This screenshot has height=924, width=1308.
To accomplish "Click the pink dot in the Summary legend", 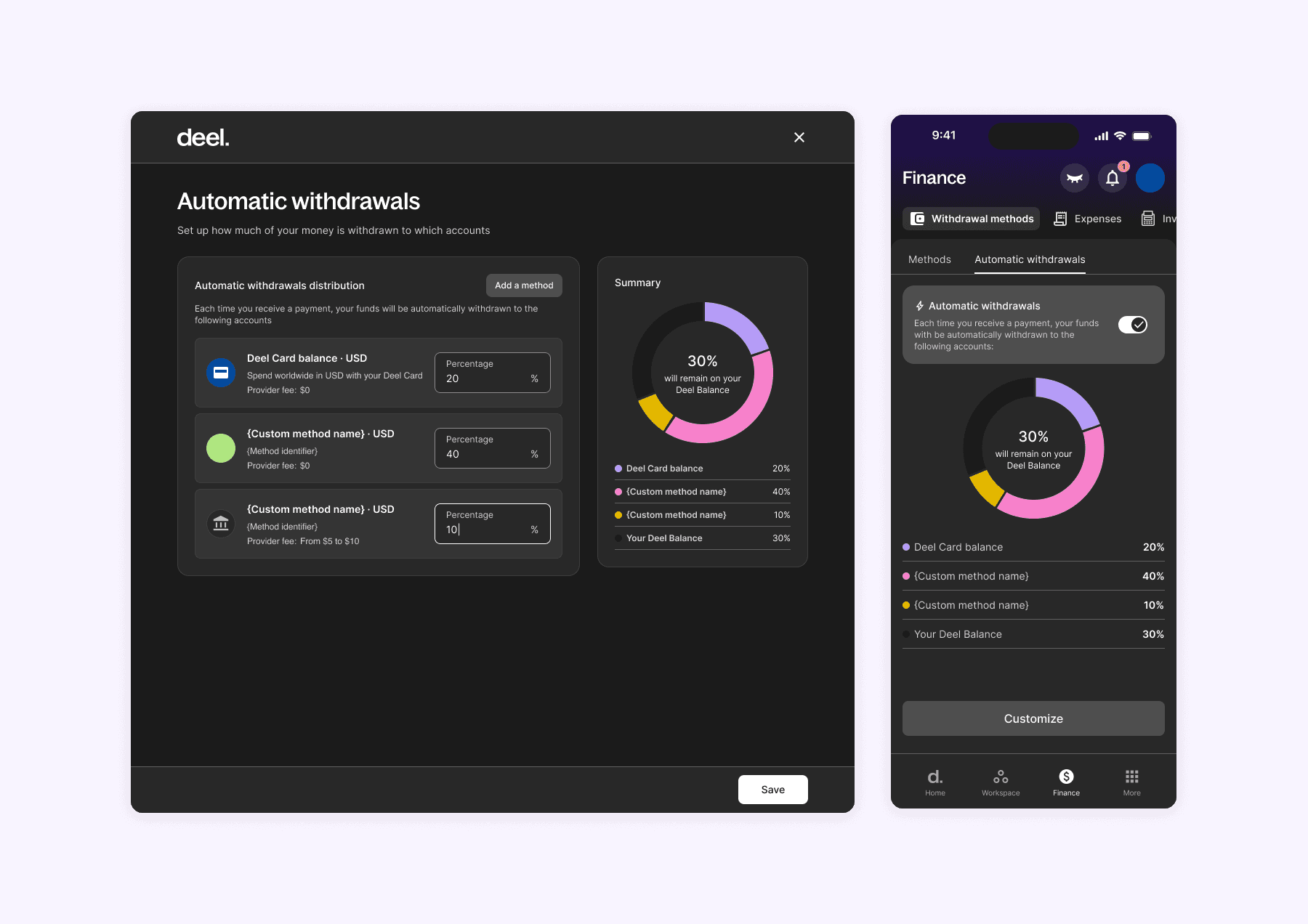I will tap(618, 492).
